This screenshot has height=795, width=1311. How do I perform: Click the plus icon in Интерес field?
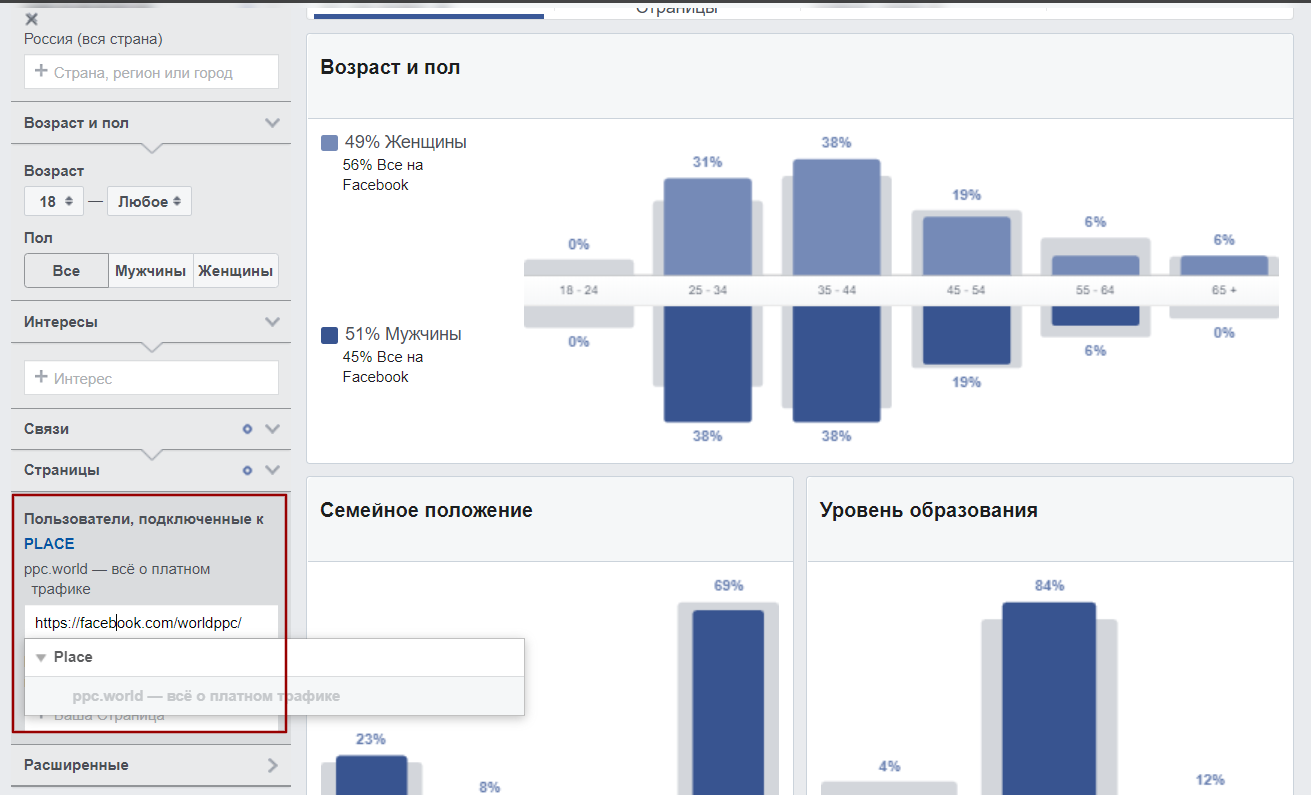point(41,377)
